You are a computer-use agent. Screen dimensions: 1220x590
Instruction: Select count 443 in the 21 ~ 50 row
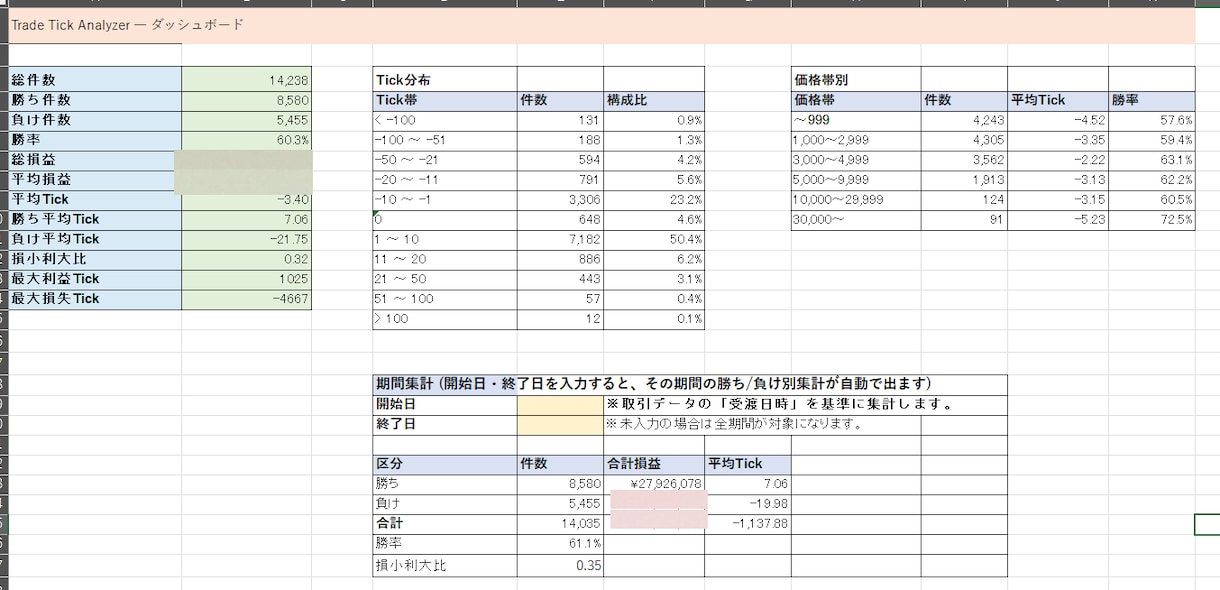tap(560, 279)
